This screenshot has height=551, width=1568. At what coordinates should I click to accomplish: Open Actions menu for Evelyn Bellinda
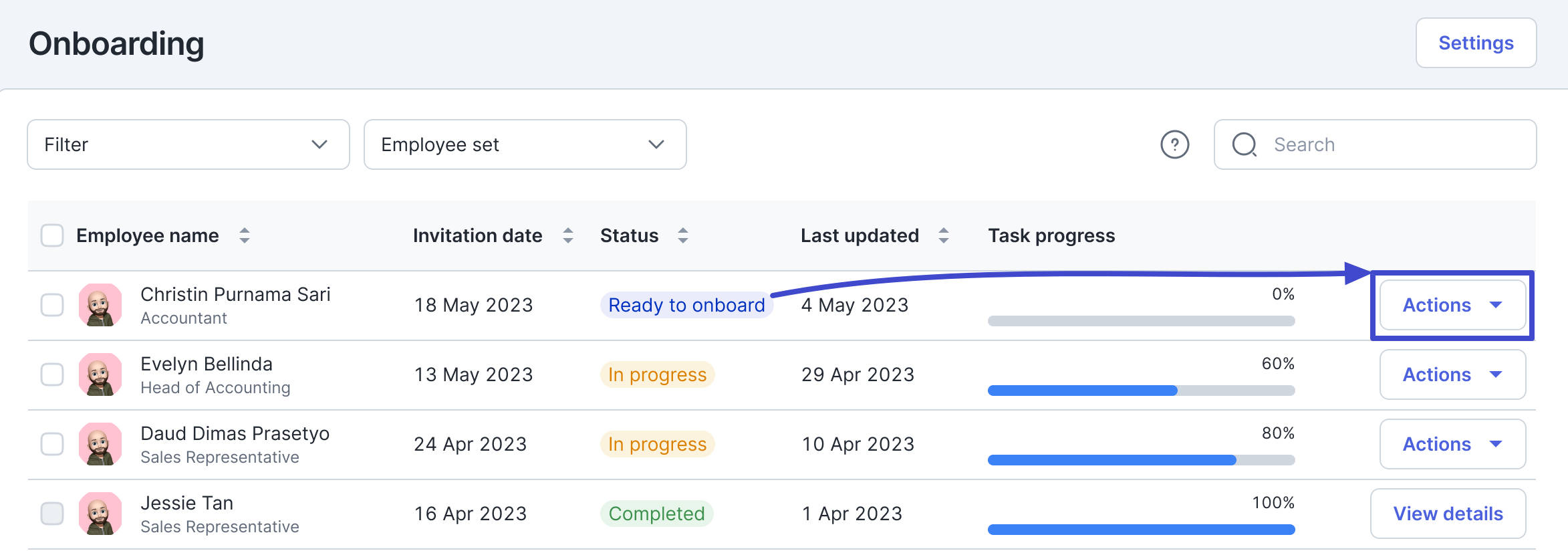click(1452, 374)
